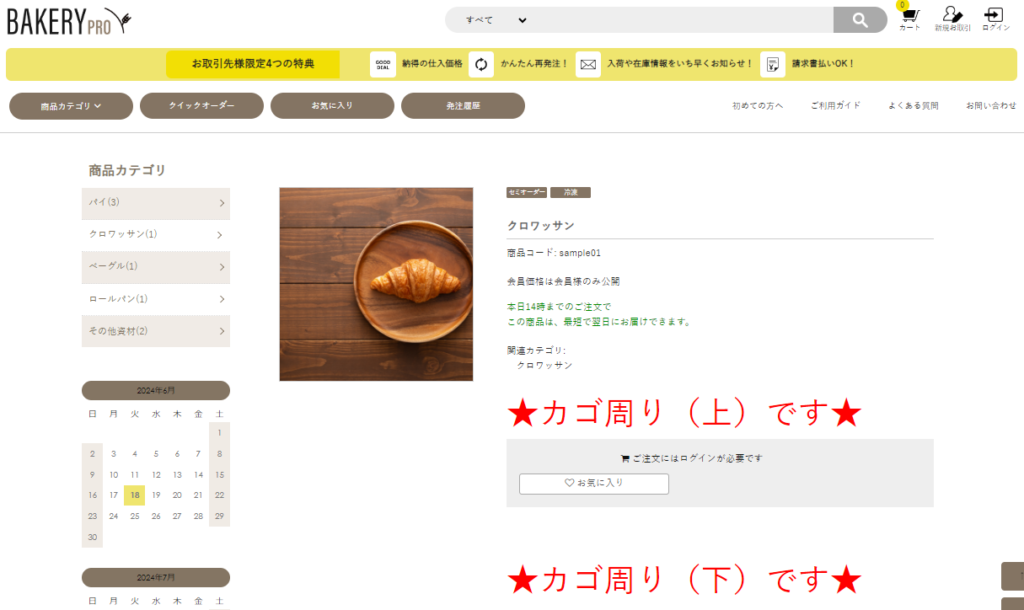Click the croissant product image
This screenshot has height=610, width=1024.
tap(376, 284)
